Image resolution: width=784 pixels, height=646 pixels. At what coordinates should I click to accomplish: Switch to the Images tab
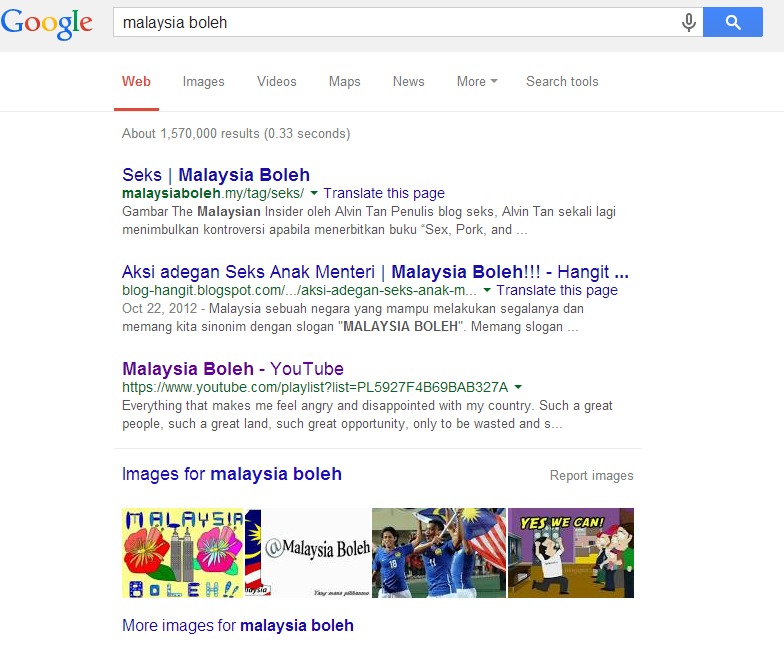(204, 82)
